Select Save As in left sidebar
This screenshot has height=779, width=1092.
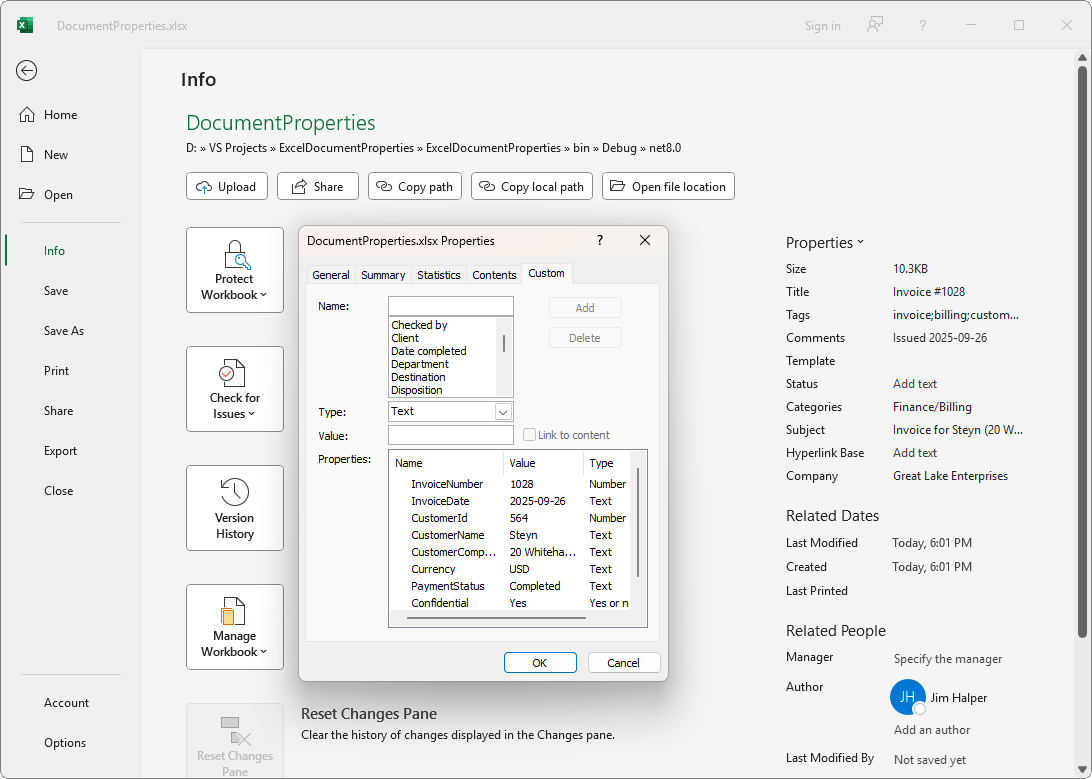click(64, 331)
